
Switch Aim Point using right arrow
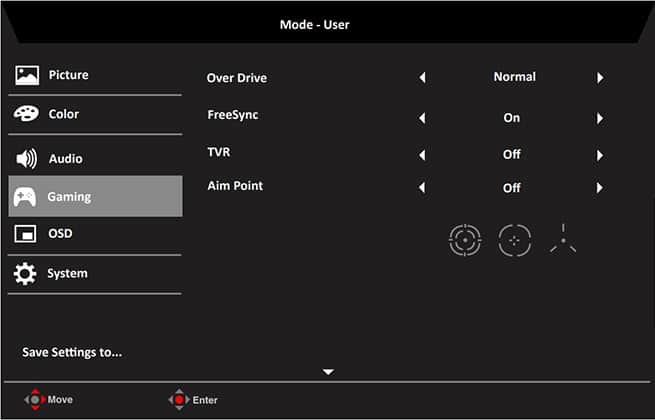[x=600, y=188]
